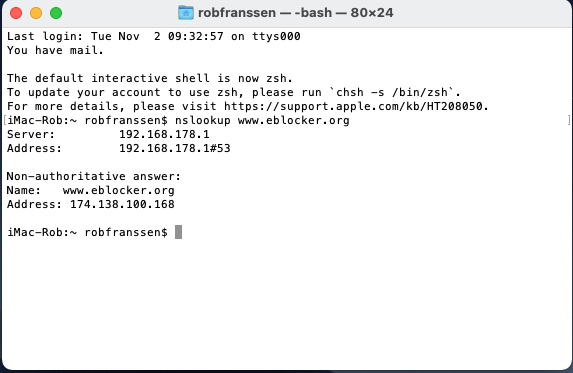Screen dimensions: 573x373
Task: Click the yellow minimize window button
Action: [36, 13]
